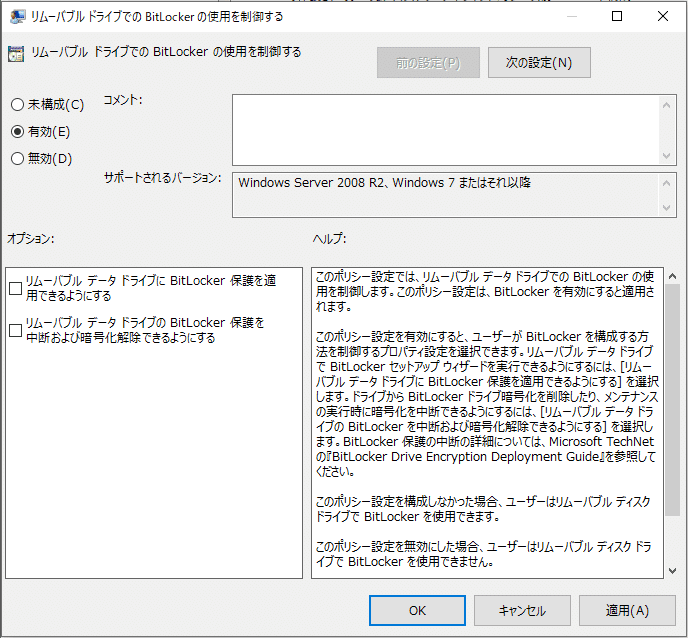The width and height of the screenshot is (688, 638).
Task: Click the help pane scroll up arrow
Action: [x=672, y=276]
